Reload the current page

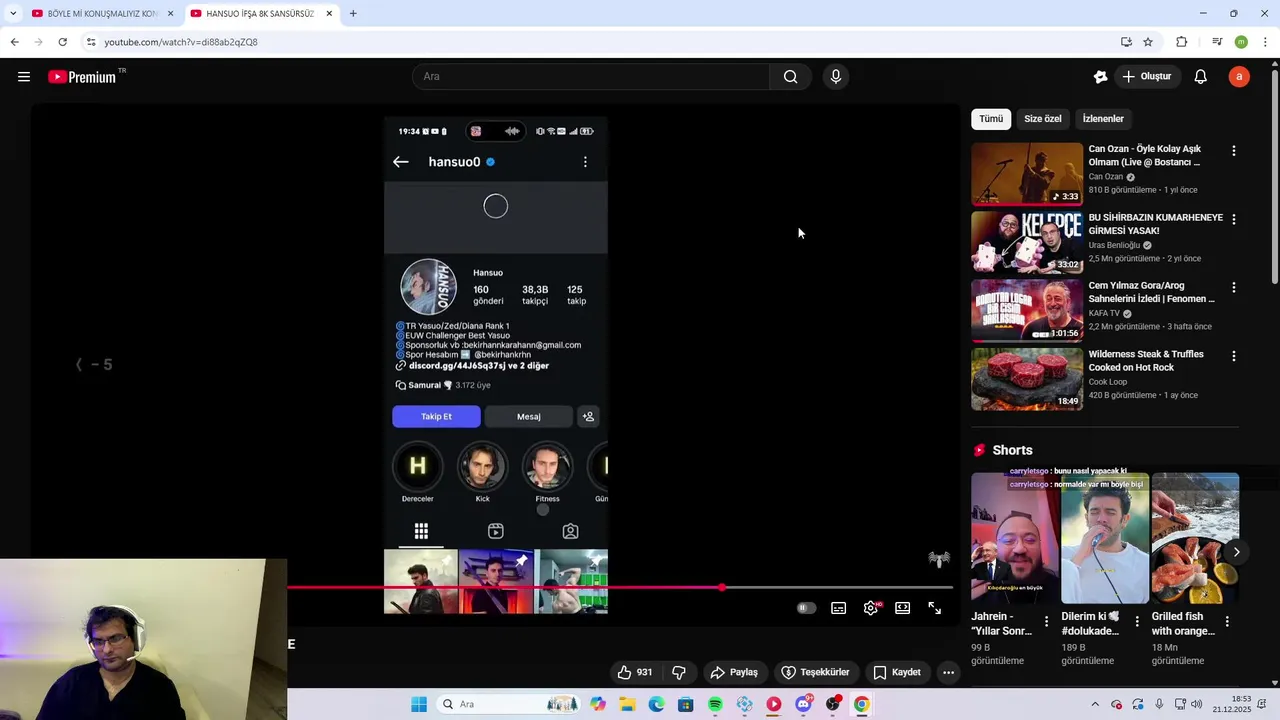pos(62,42)
